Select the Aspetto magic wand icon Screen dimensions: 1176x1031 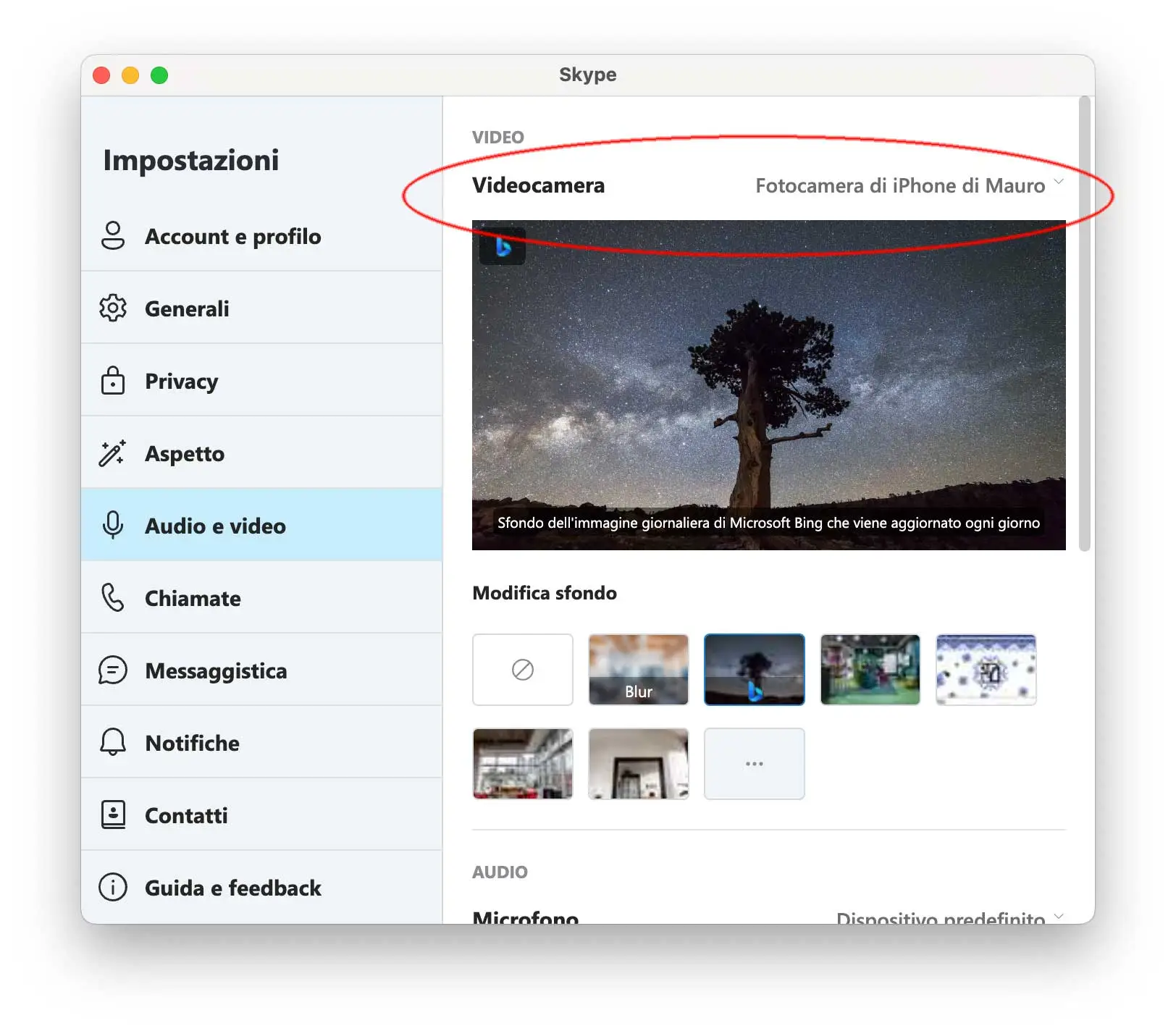[114, 453]
